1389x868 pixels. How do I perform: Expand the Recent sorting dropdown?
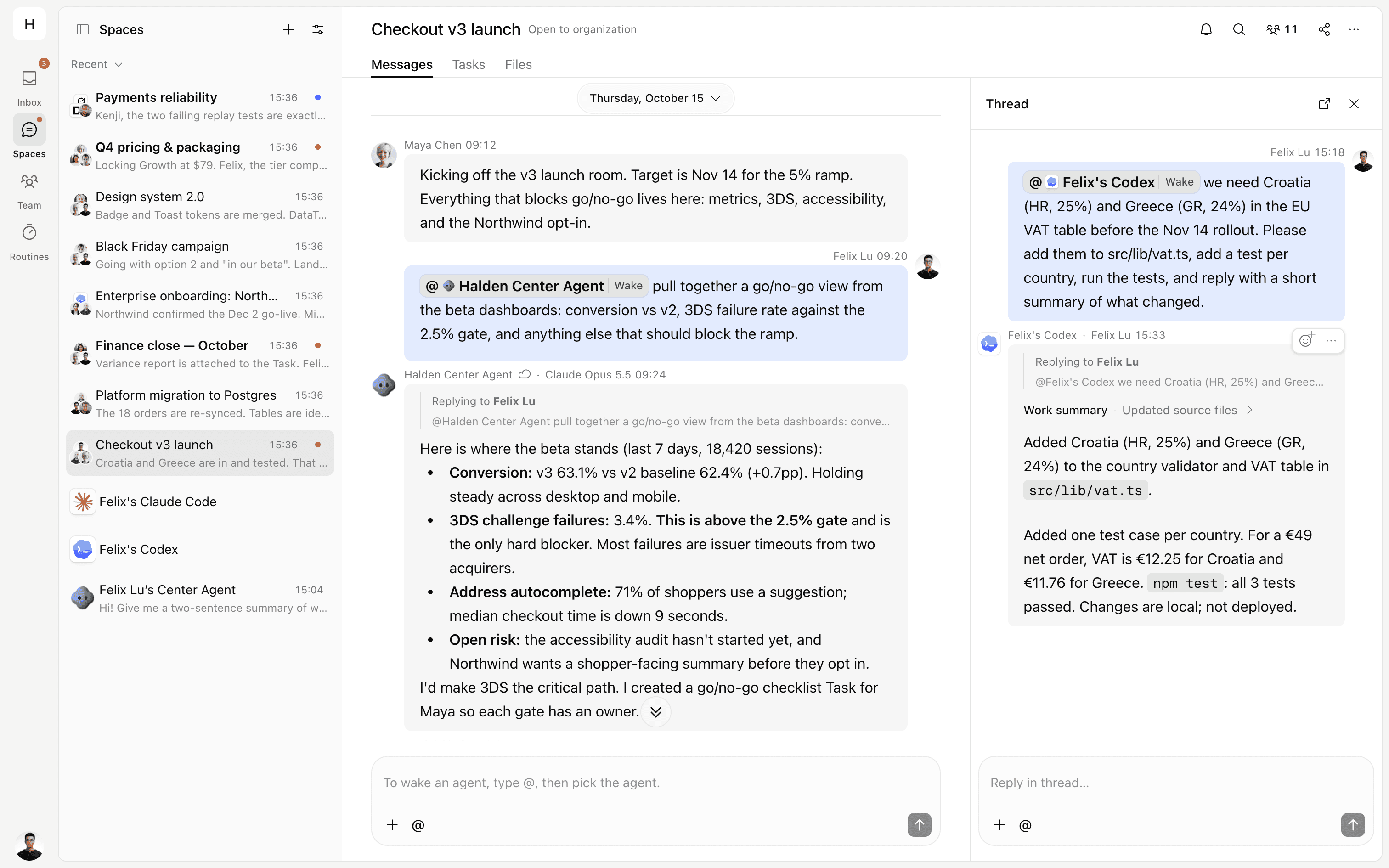click(x=96, y=64)
